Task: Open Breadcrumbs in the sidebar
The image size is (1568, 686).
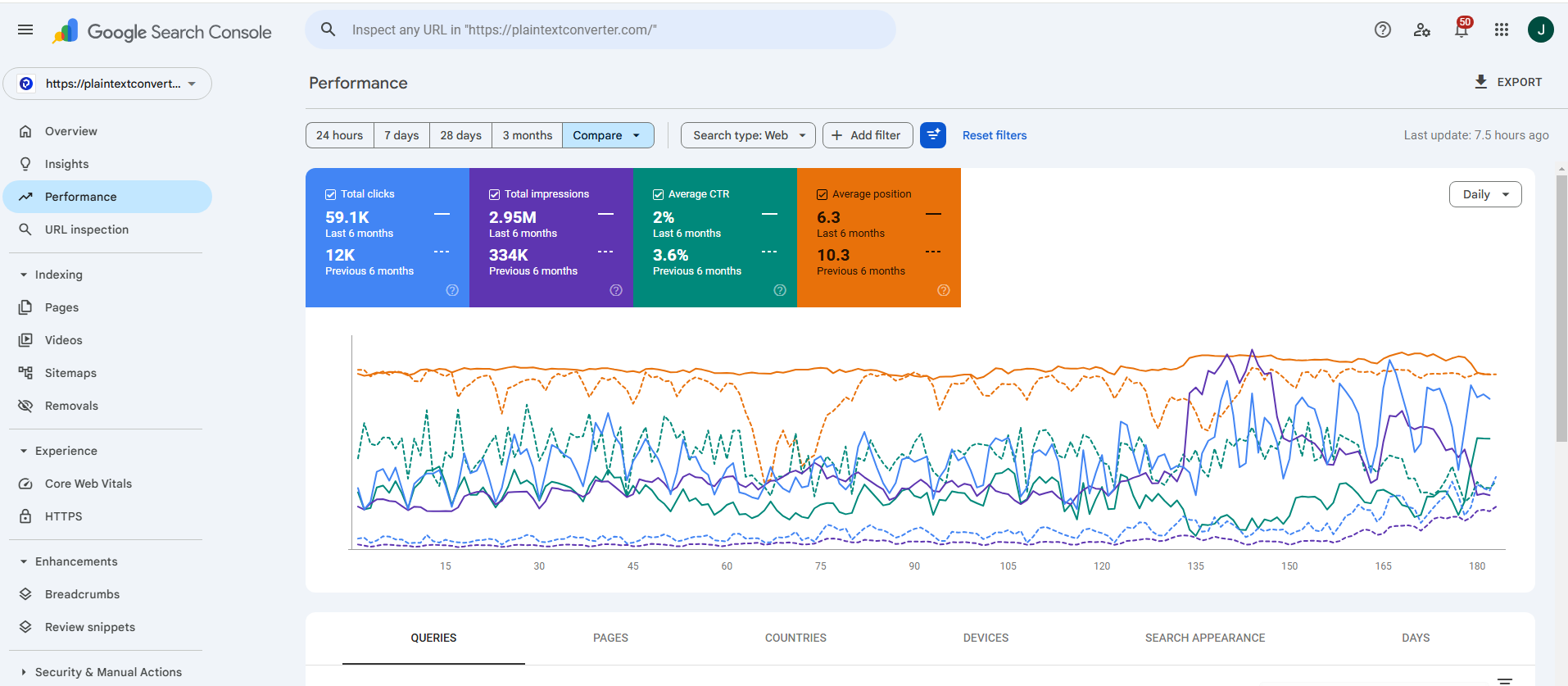Action: 107,594
